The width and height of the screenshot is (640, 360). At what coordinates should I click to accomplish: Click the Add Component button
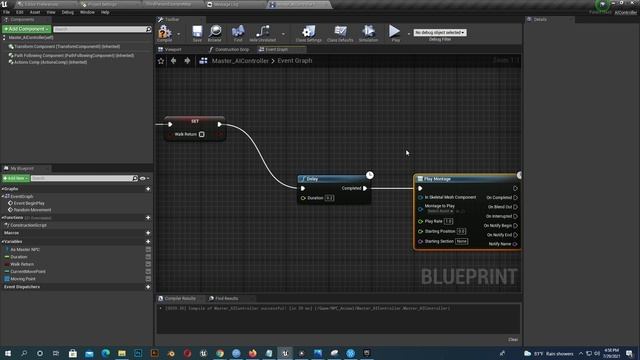(x=27, y=29)
